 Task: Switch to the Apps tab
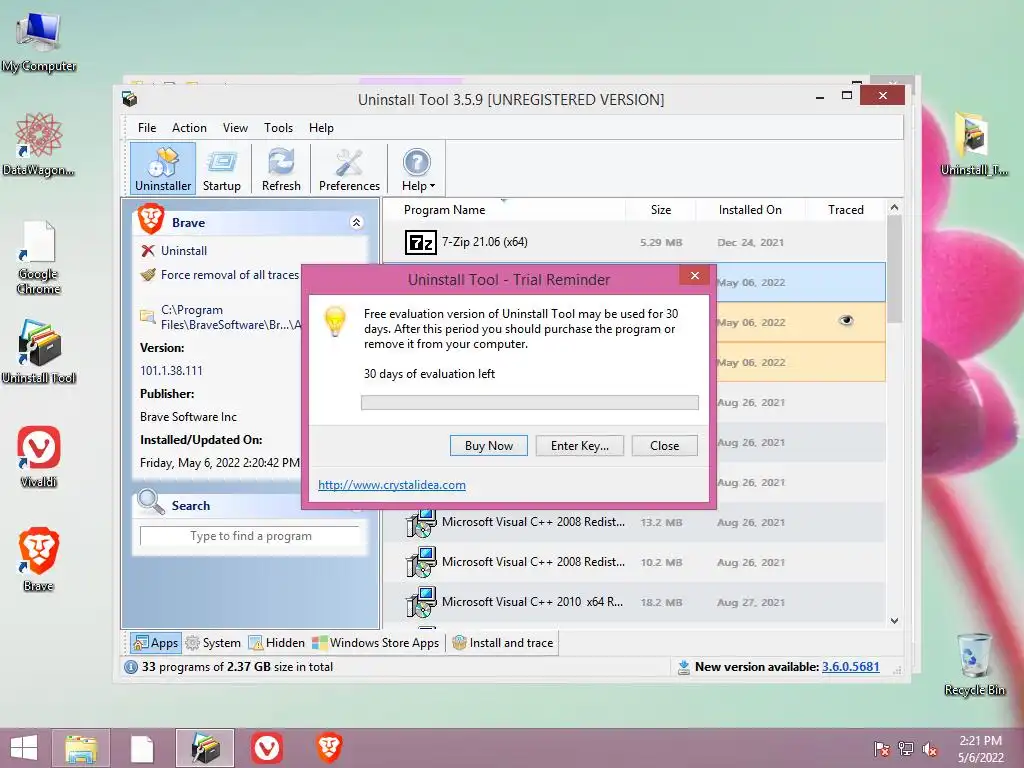pyautogui.click(x=155, y=643)
